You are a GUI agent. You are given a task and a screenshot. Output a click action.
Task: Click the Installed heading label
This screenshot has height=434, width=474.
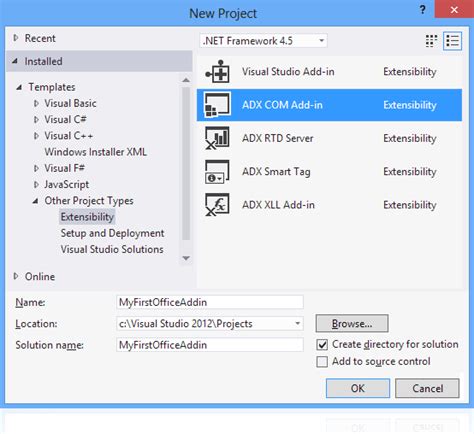[43, 61]
